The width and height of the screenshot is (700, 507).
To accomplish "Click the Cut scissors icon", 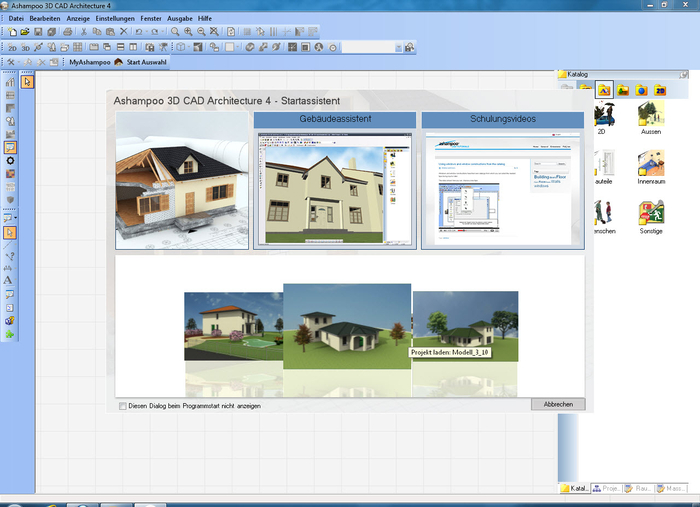I will click(83, 32).
